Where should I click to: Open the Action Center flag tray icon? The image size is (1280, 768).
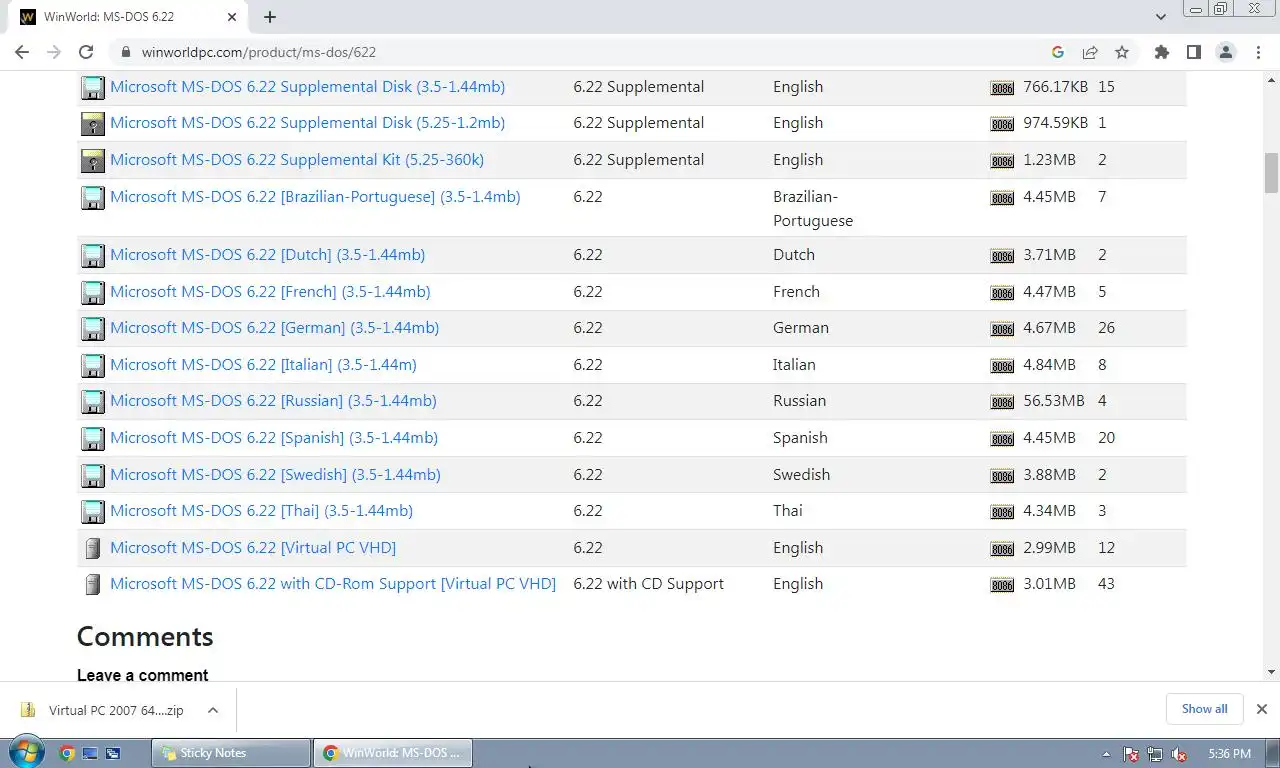(1131, 754)
